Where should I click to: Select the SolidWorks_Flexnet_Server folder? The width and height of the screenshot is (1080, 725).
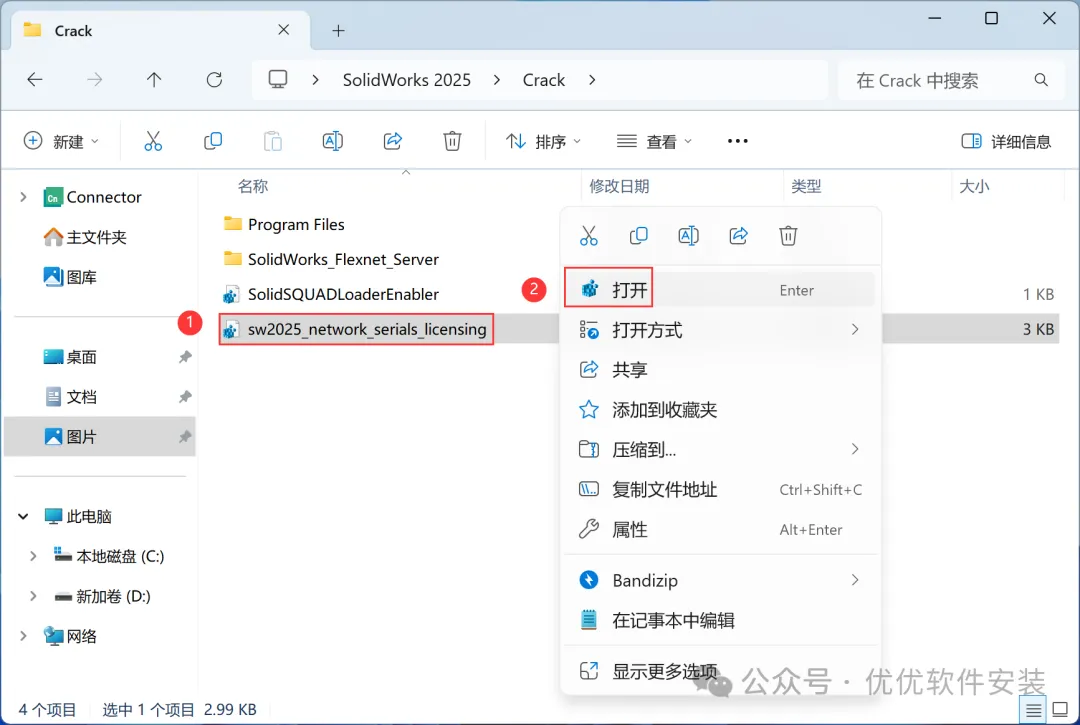pos(343,260)
